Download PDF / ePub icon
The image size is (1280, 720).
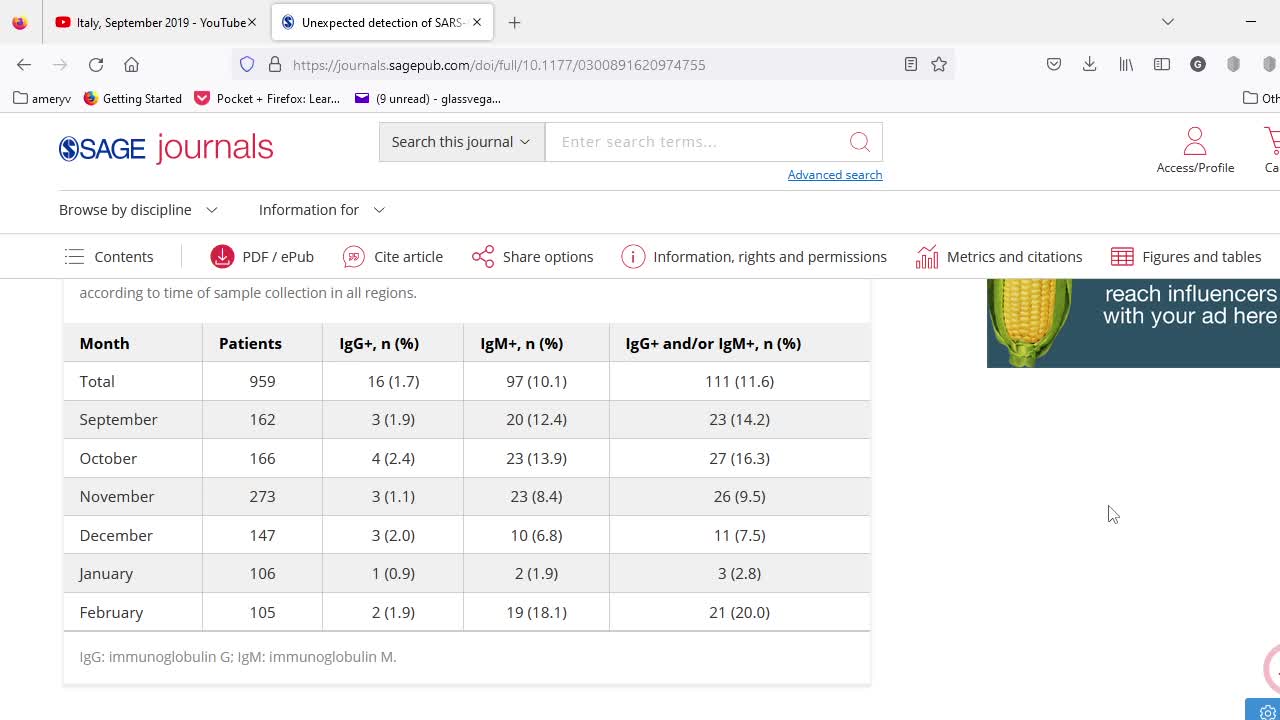coord(222,257)
